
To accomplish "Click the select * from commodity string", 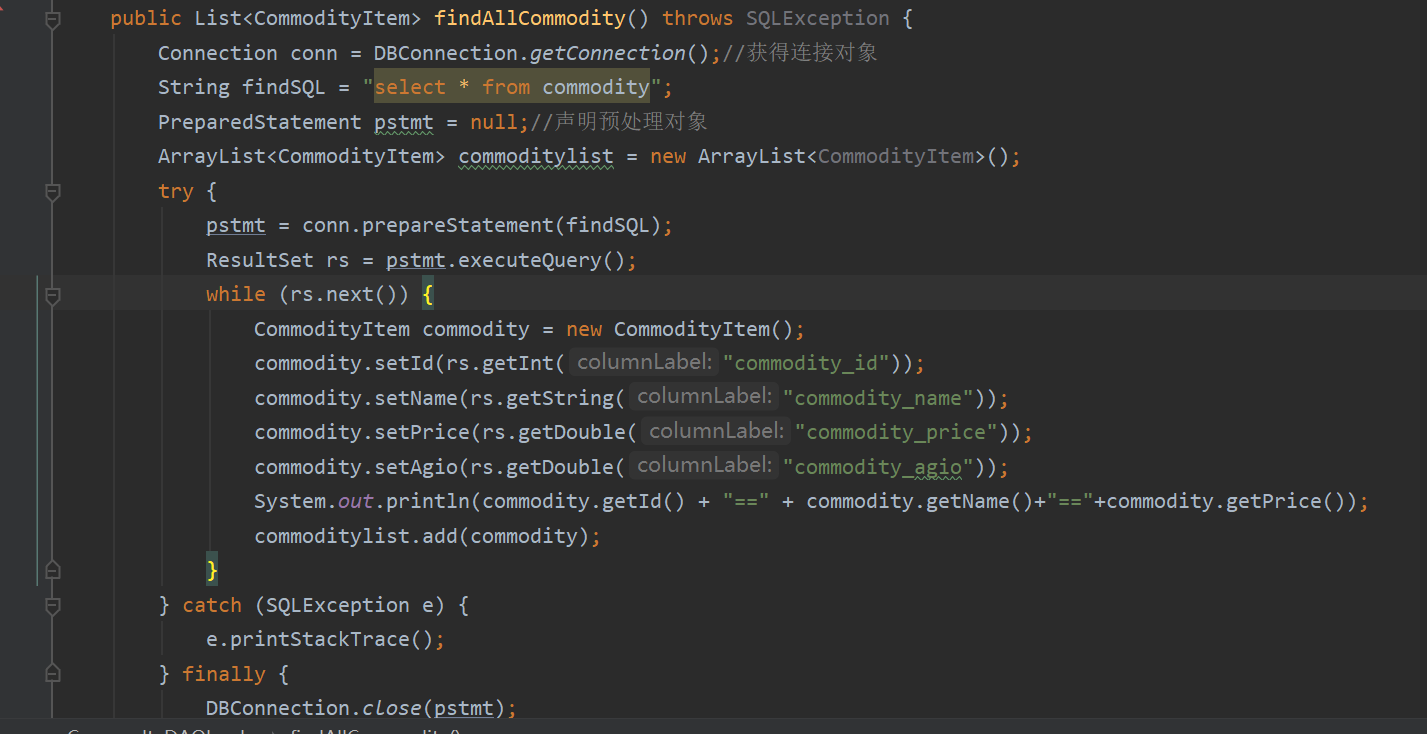I will click(x=512, y=87).
